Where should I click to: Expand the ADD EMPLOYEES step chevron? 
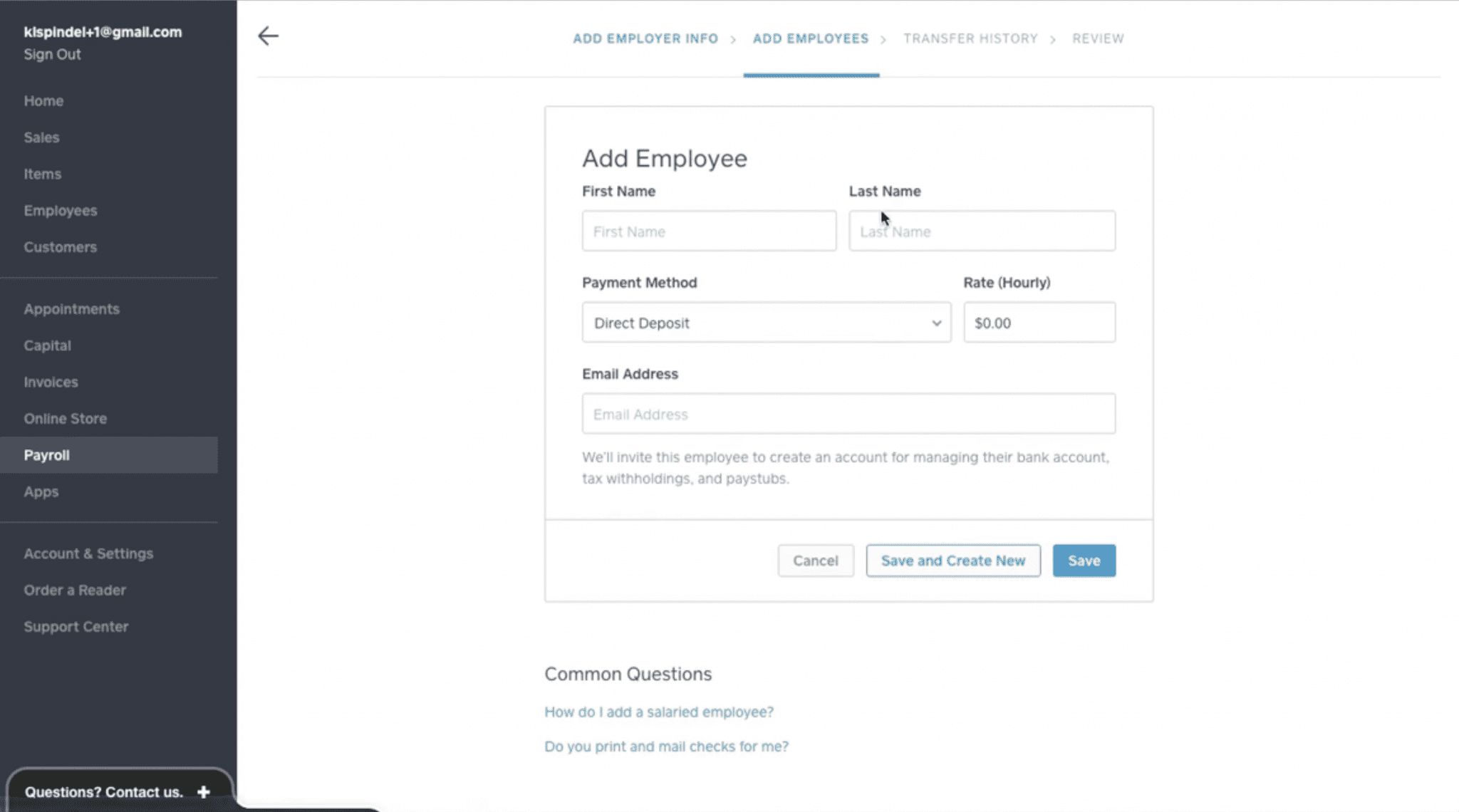(x=886, y=38)
